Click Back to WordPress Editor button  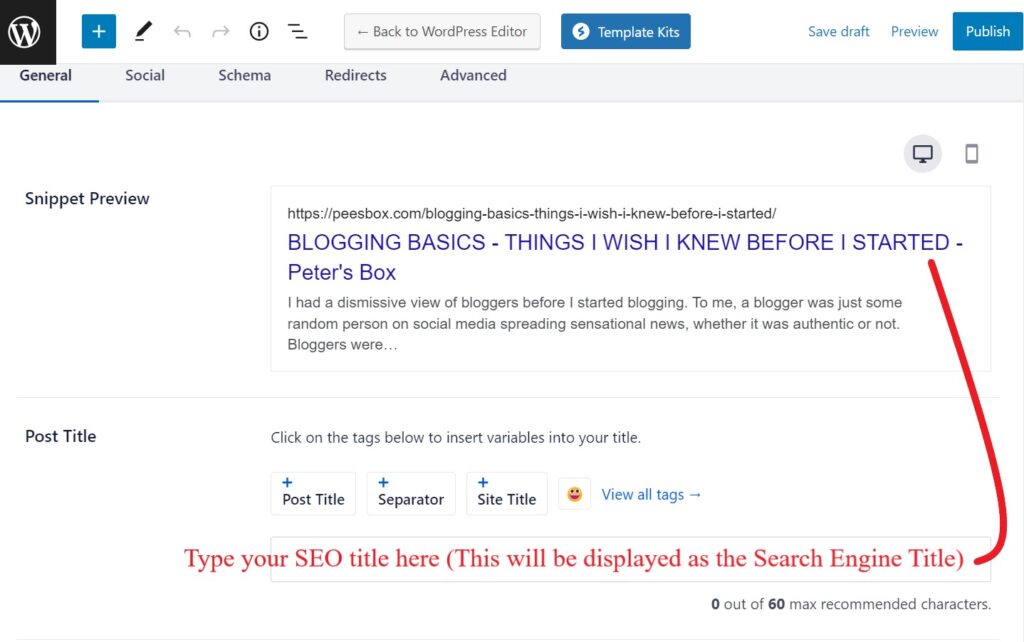click(442, 31)
